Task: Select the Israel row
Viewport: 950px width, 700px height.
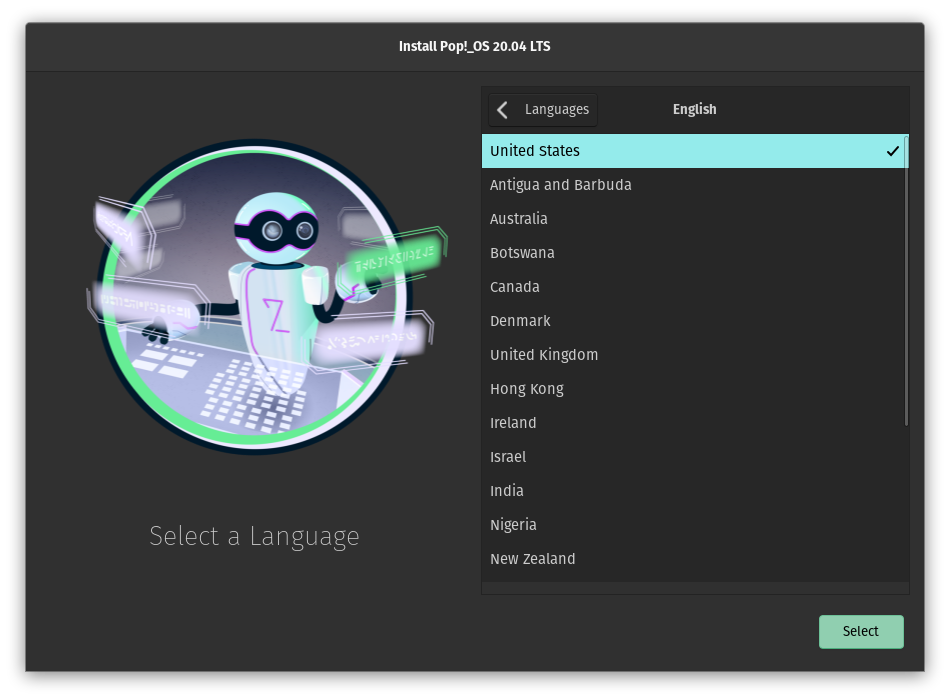Action: (x=694, y=456)
